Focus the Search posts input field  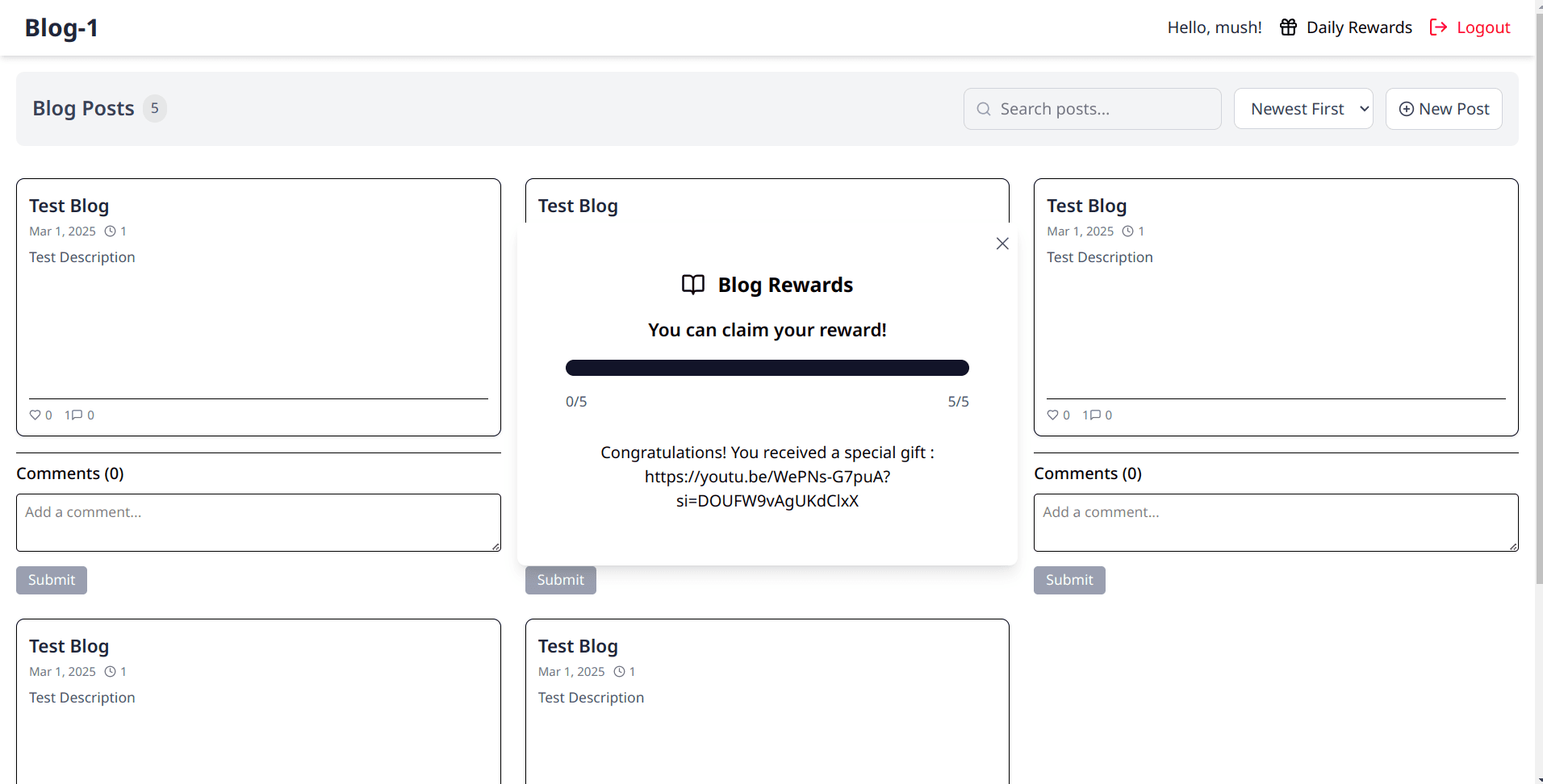click(x=1102, y=109)
